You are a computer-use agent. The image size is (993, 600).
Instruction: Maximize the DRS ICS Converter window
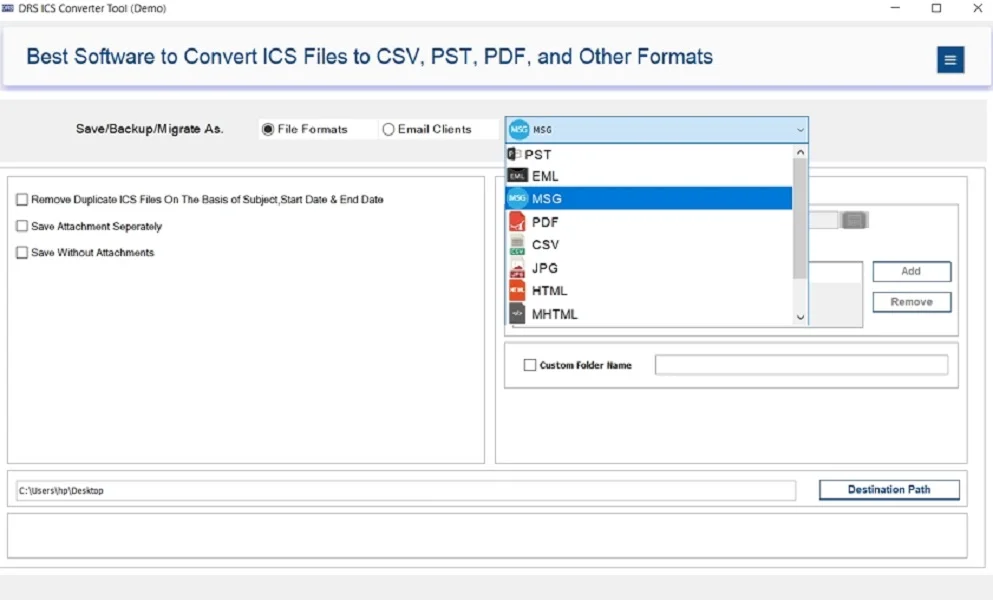coord(936,8)
